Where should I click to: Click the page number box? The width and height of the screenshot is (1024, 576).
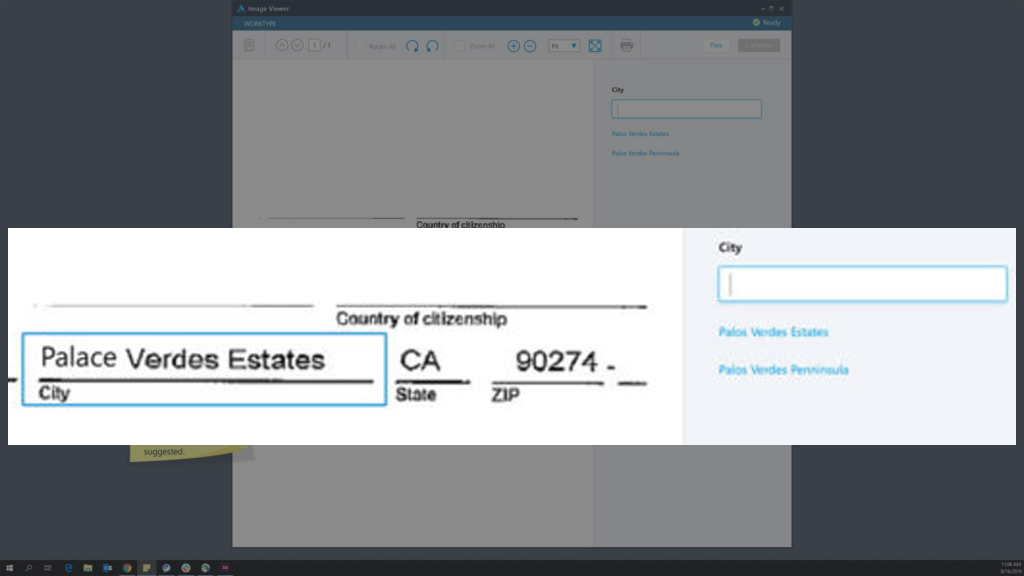tap(314, 45)
